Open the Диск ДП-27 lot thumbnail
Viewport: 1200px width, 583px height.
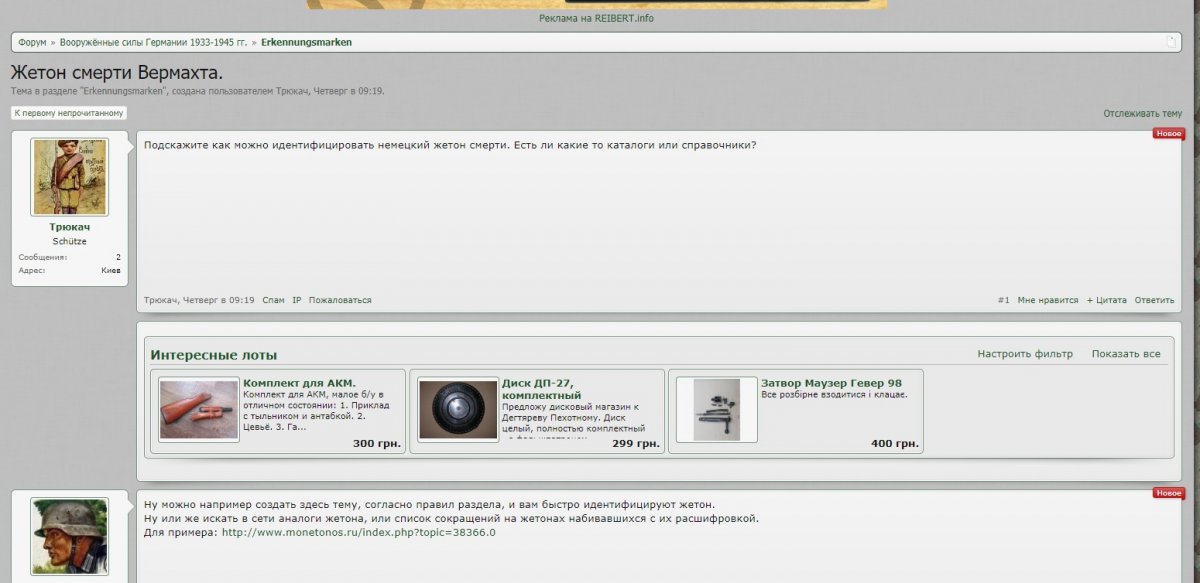(x=458, y=410)
